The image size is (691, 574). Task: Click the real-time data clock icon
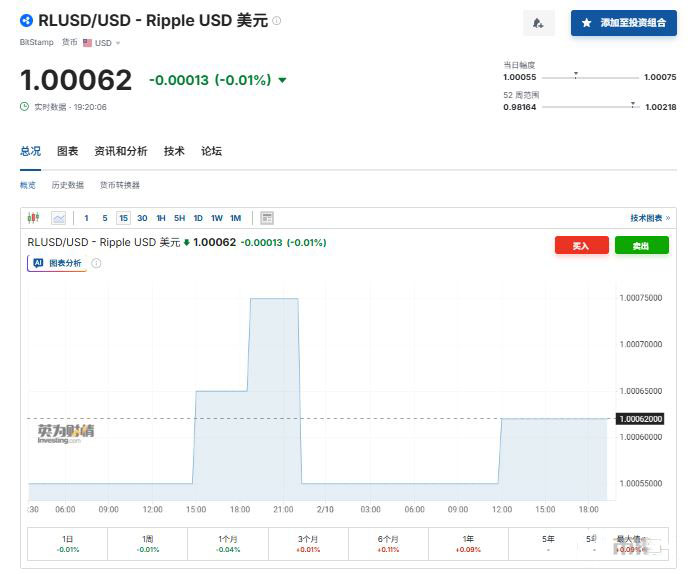pos(24,107)
